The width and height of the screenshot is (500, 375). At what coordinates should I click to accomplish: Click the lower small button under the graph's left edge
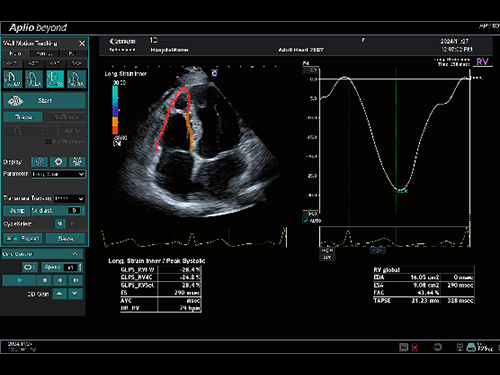pyautogui.click(x=327, y=258)
